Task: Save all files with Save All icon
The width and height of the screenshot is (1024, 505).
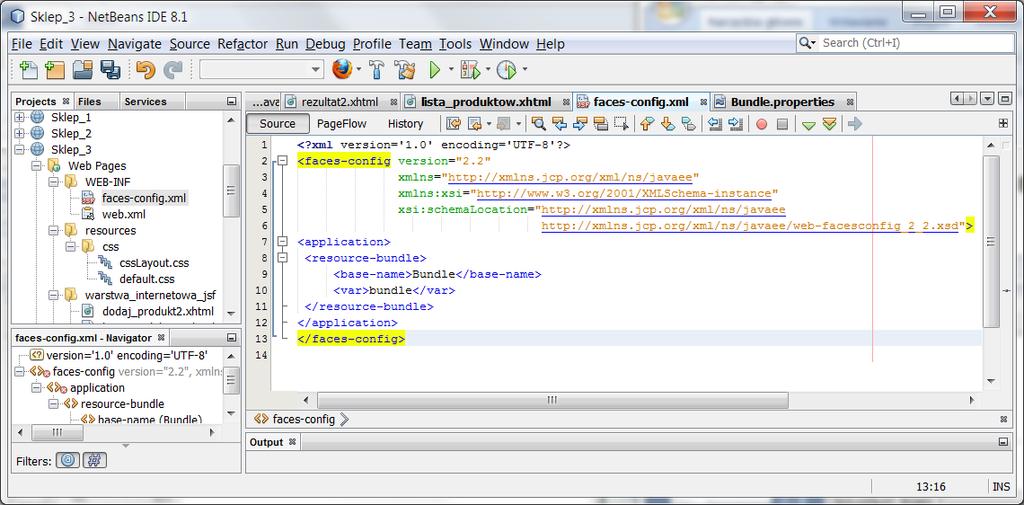Action: tap(110, 69)
